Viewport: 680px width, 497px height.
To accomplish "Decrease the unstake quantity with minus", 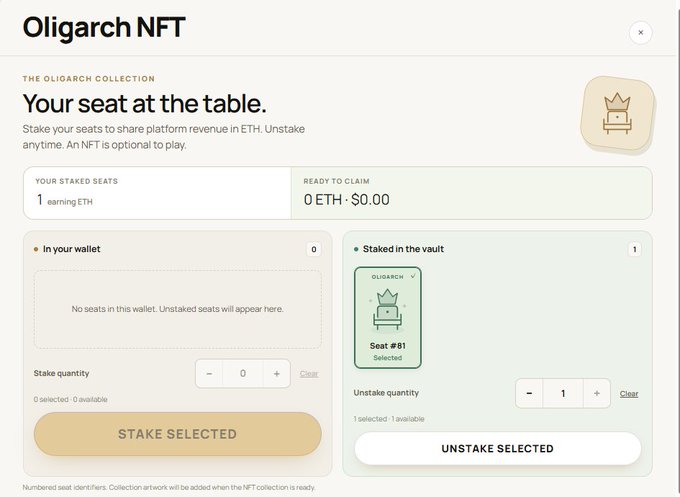I will 529,393.
